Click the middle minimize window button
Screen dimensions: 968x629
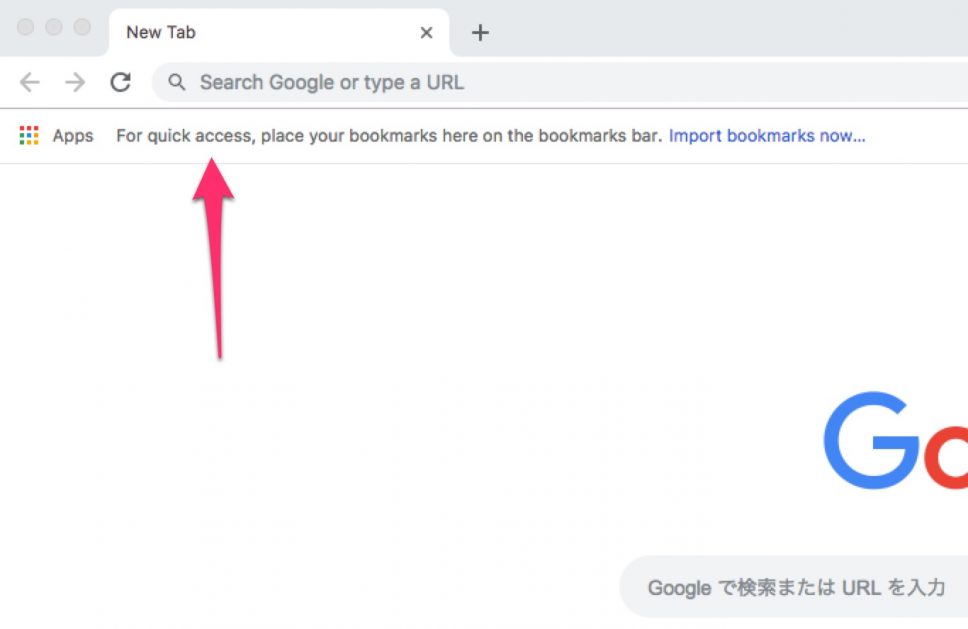54,27
